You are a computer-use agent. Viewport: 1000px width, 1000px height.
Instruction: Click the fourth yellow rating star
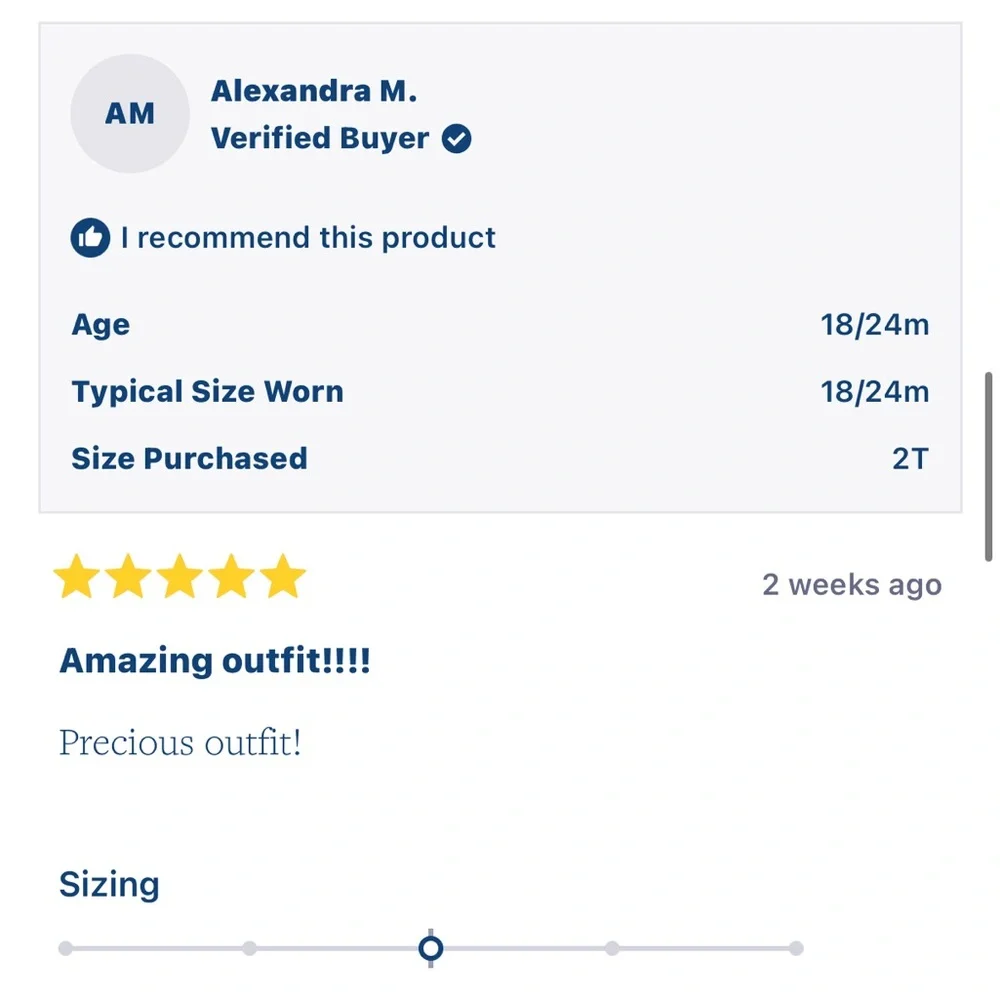[231, 576]
